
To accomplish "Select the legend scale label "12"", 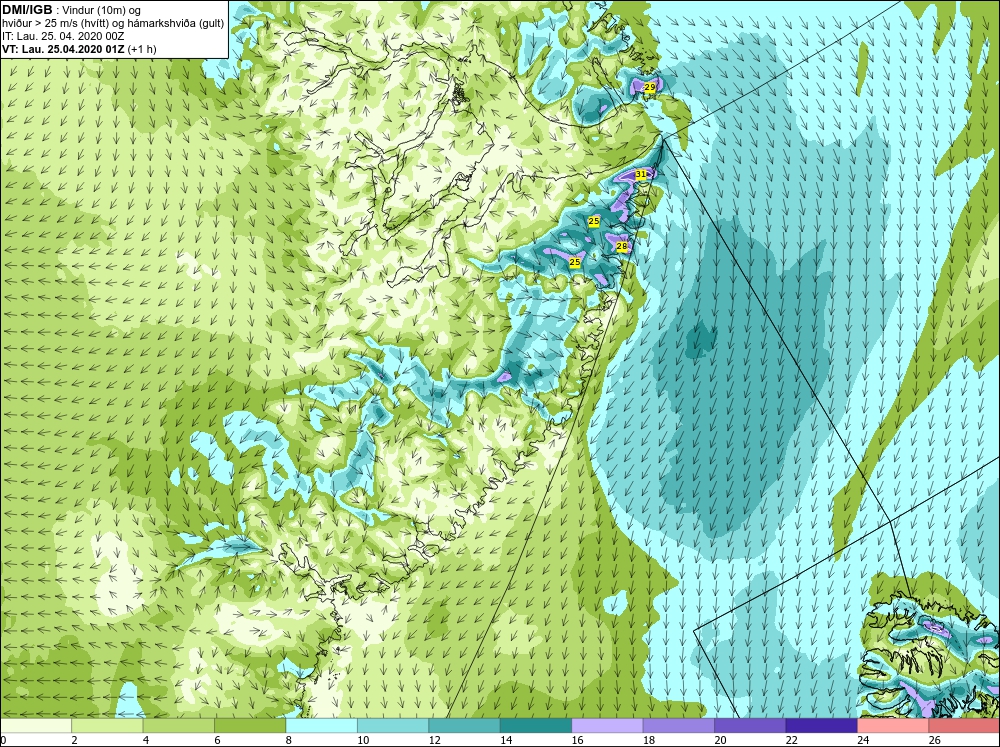I will click(434, 740).
